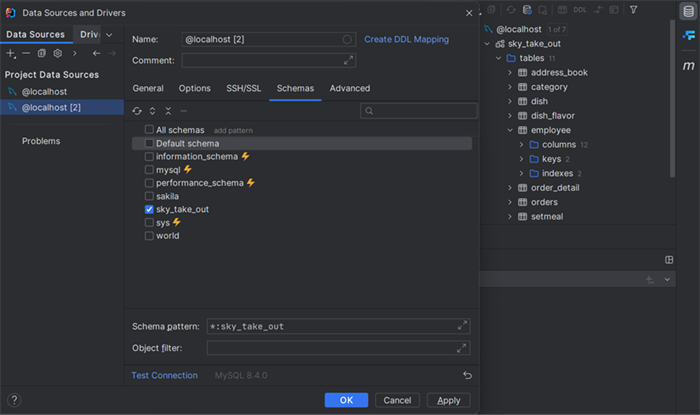Expand the Schema pattern field
The width and height of the screenshot is (700, 415).
tap(462, 326)
